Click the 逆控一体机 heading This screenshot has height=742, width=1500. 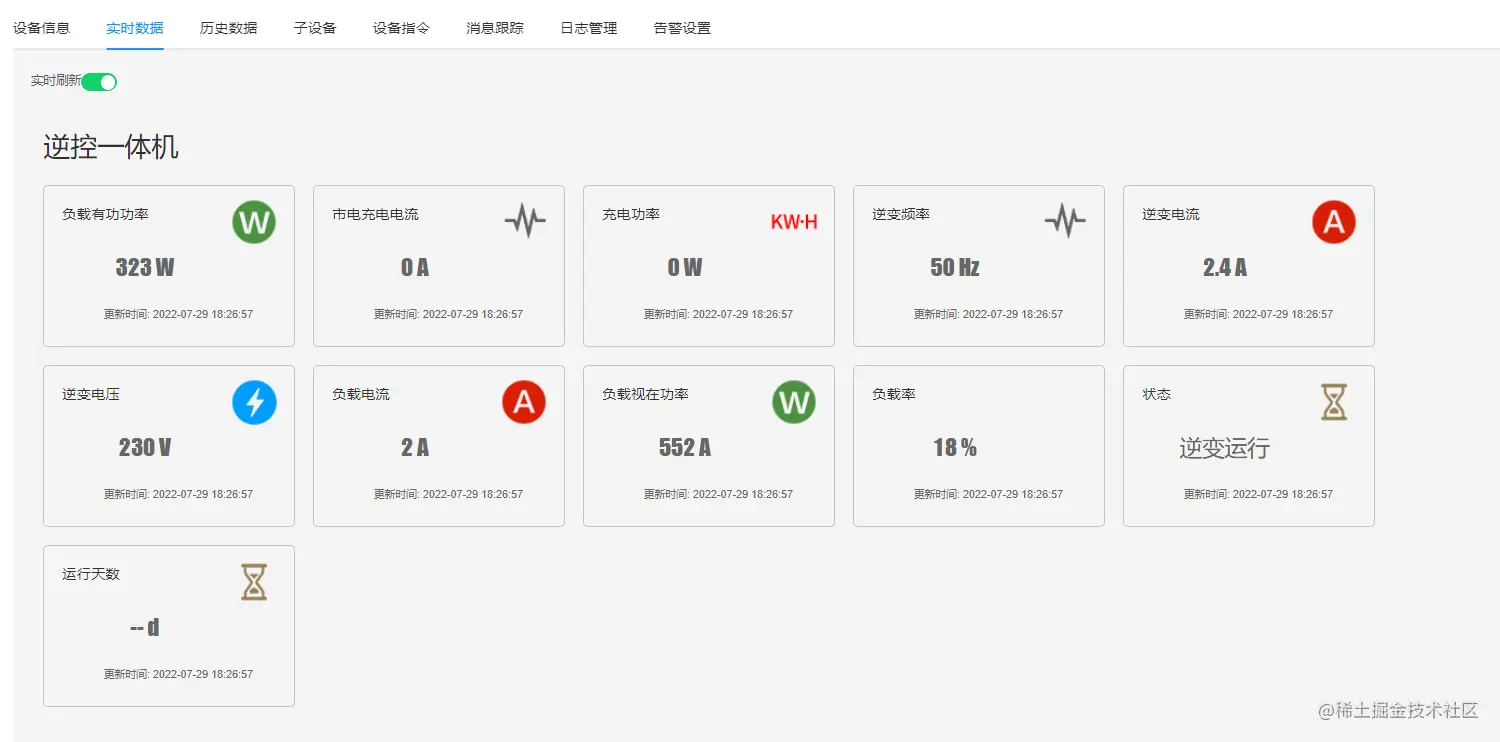(x=111, y=147)
